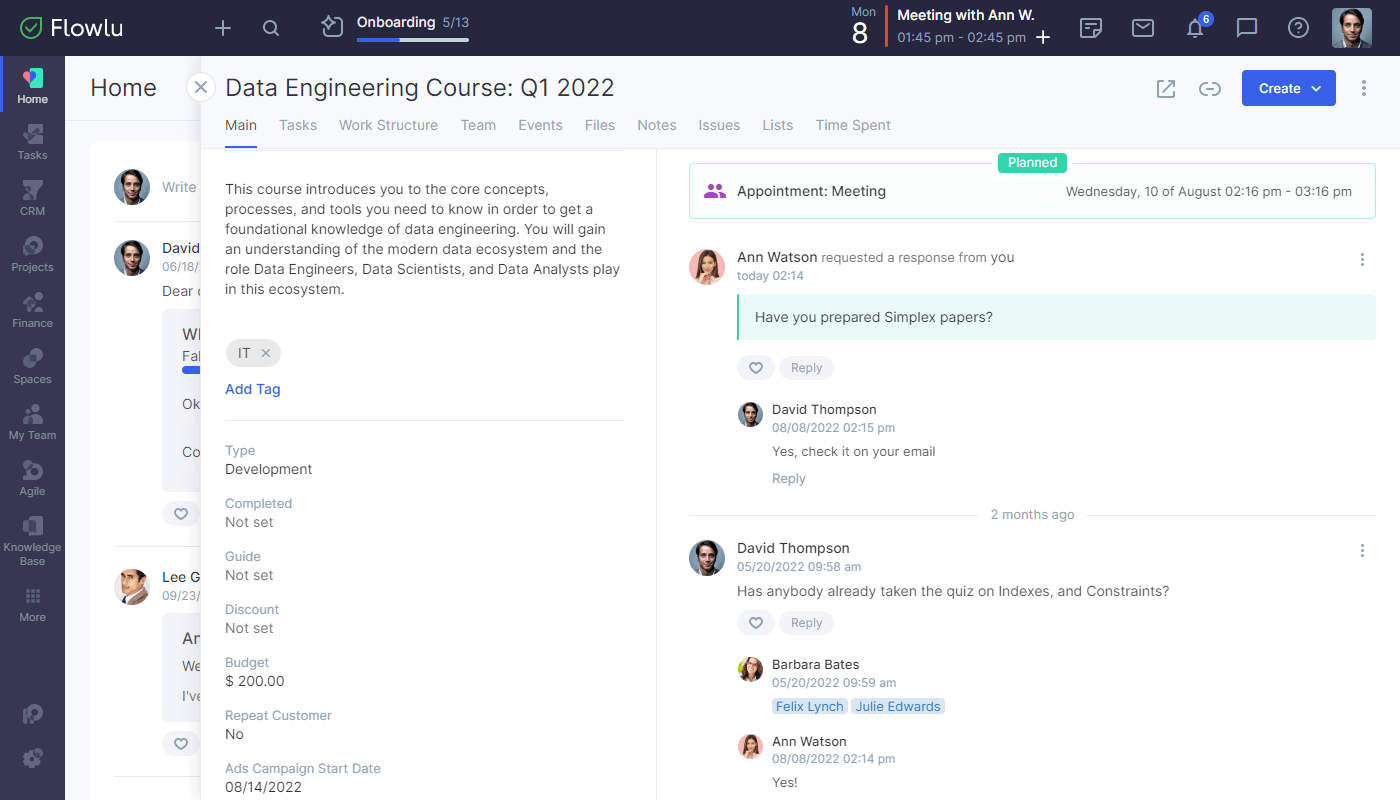Click Ann Watson's avatar in request
Image resolution: width=1400 pixels, height=800 pixels.
tap(707, 267)
